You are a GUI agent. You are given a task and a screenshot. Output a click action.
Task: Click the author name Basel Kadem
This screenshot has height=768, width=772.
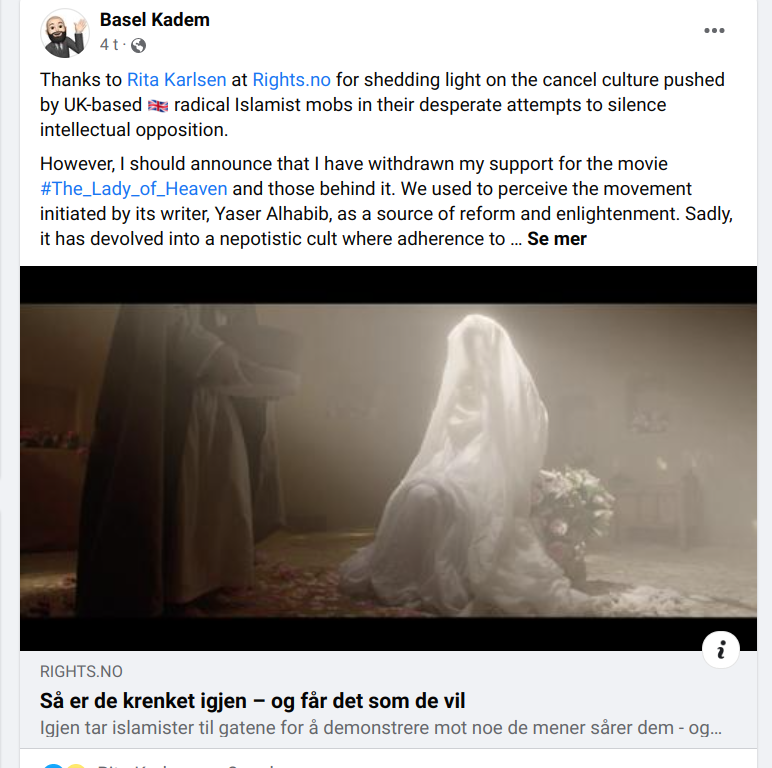click(x=155, y=20)
